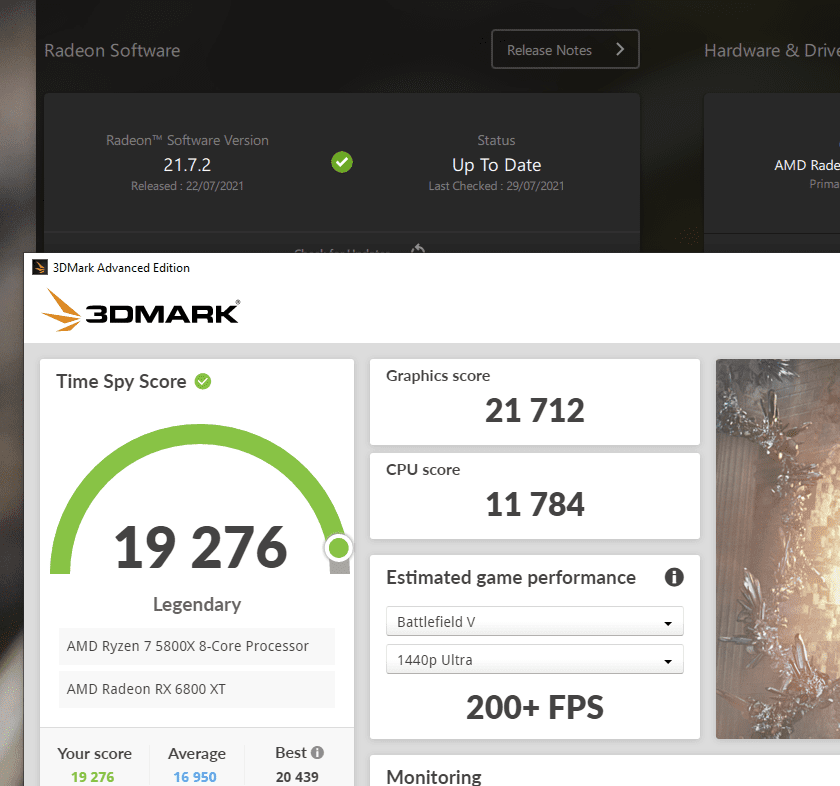Viewport: 840px width, 786px height.
Task: Click the Up To Date status text
Action: 497,165
